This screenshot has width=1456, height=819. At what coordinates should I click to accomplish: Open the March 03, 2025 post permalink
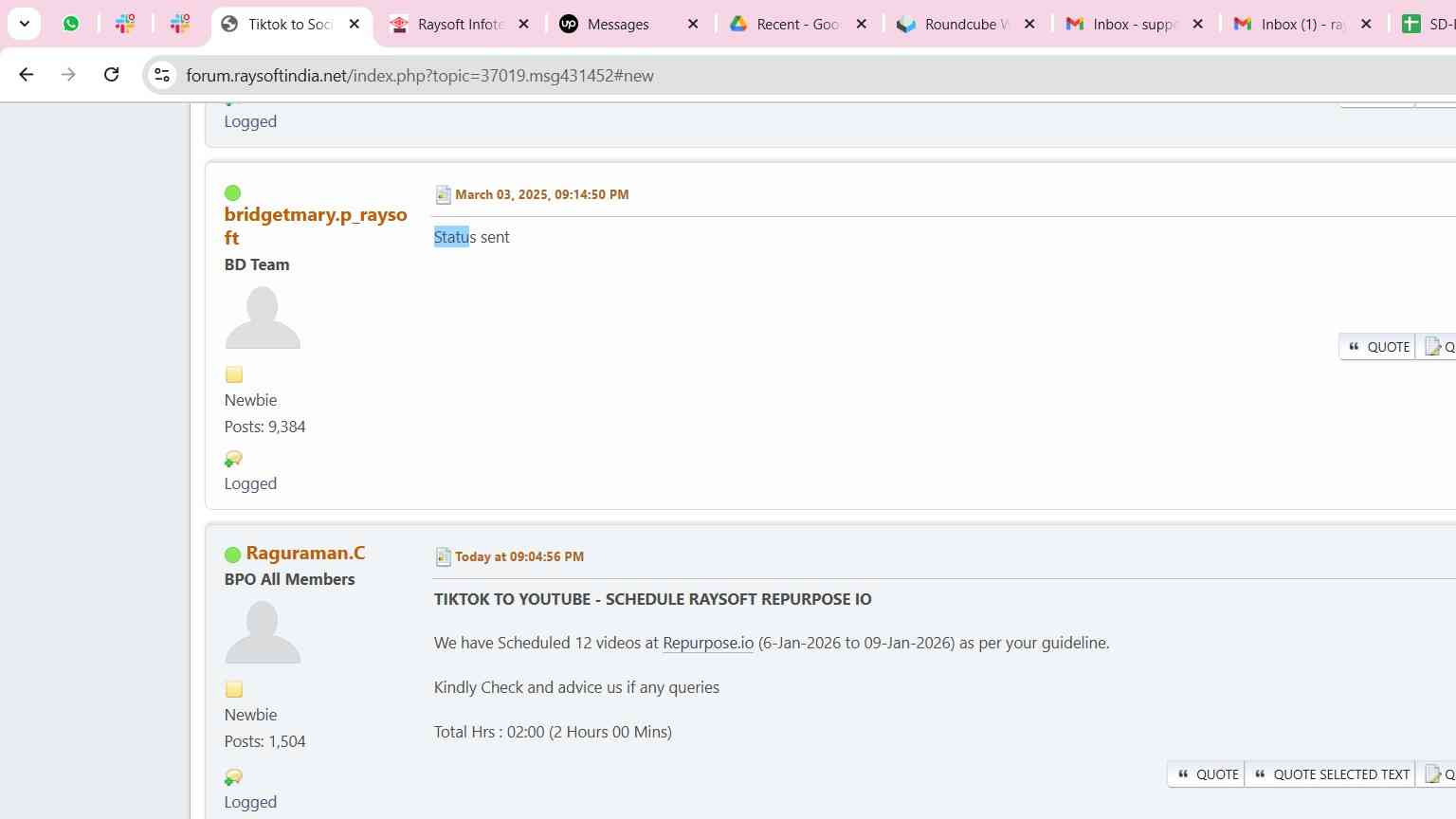[541, 194]
